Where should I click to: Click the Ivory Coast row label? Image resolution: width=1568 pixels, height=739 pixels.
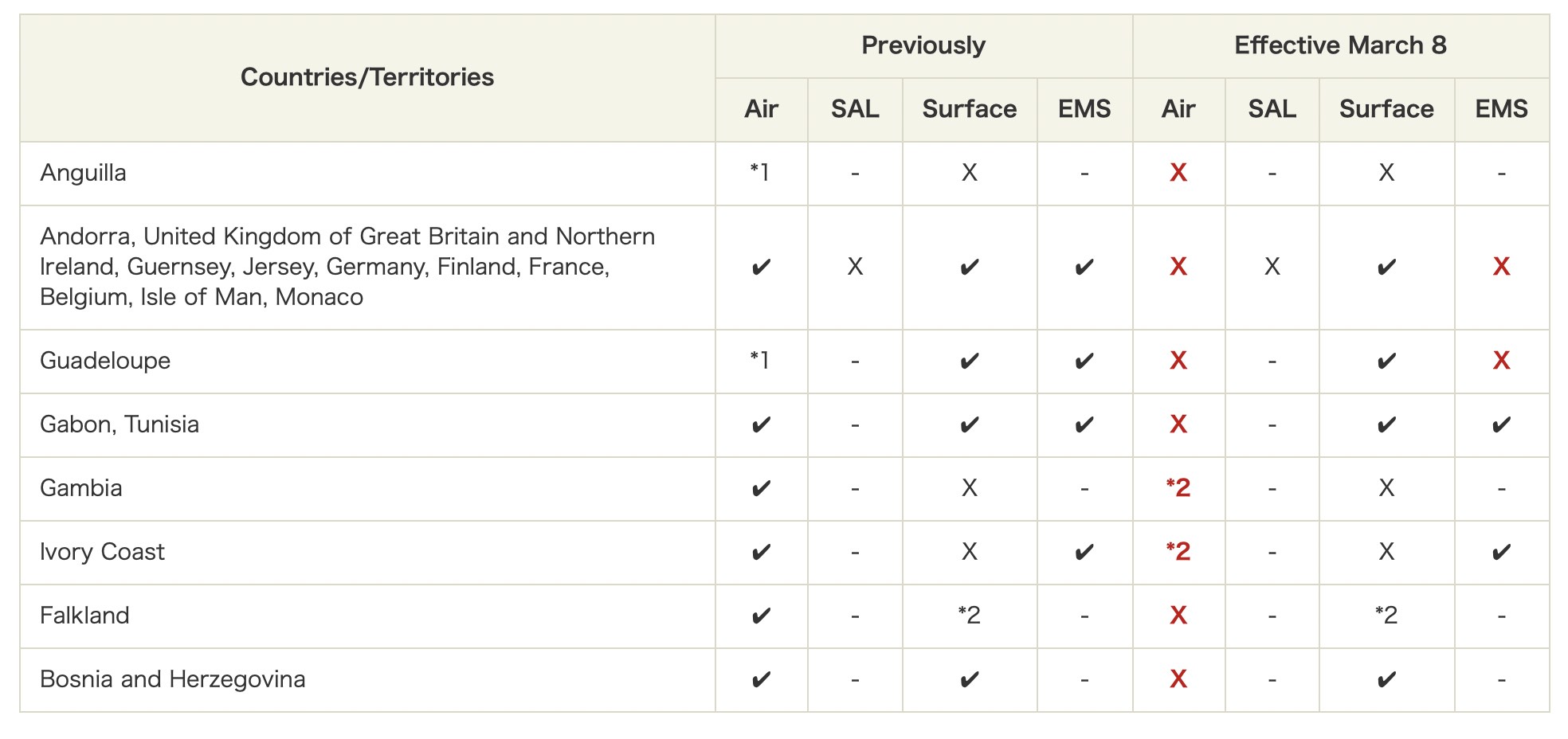click(x=102, y=552)
